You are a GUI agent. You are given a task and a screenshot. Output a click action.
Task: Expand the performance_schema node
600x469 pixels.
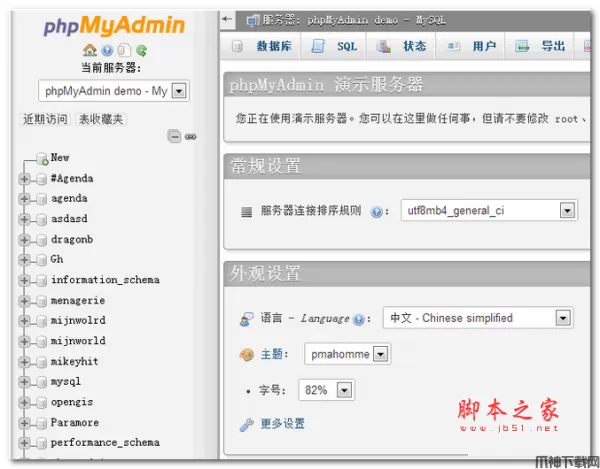(24, 443)
